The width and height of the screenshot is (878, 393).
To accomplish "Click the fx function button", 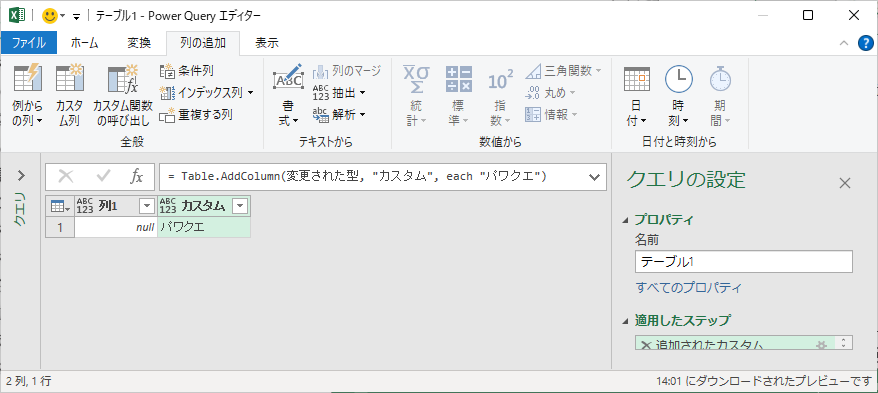I will coord(137,177).
